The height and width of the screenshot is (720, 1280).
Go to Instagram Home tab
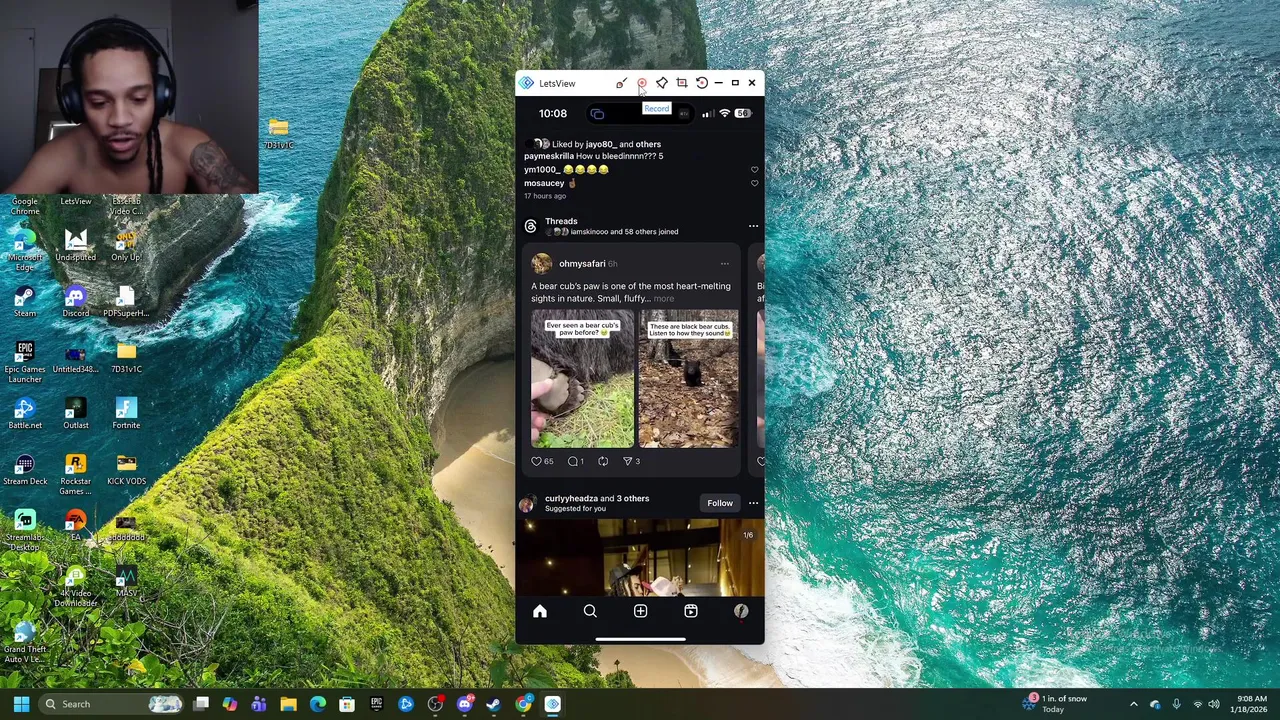click(540, 611)
